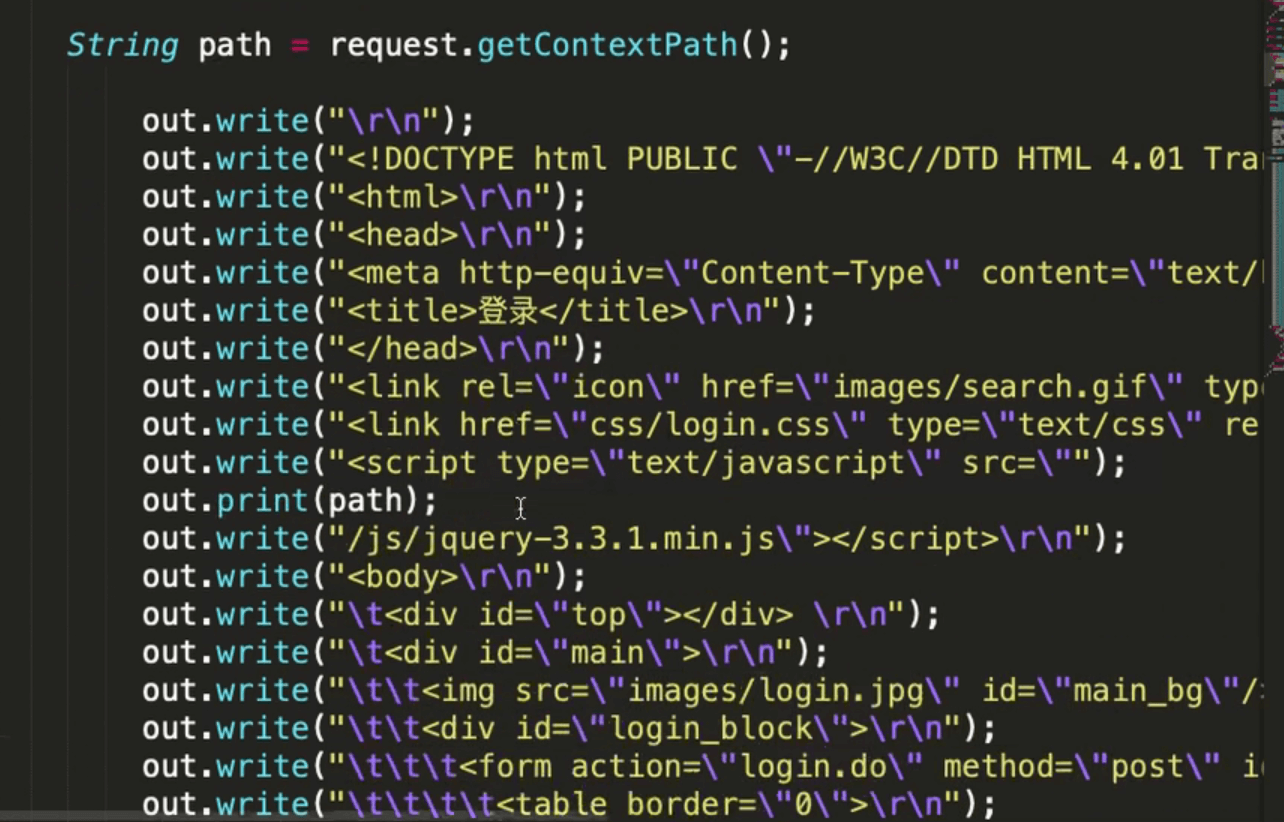Click the <title>登录</title> line
Image resolution: width=1284 pixels, height=822 pixels.
pyautogui.click(x=479, y=311)
